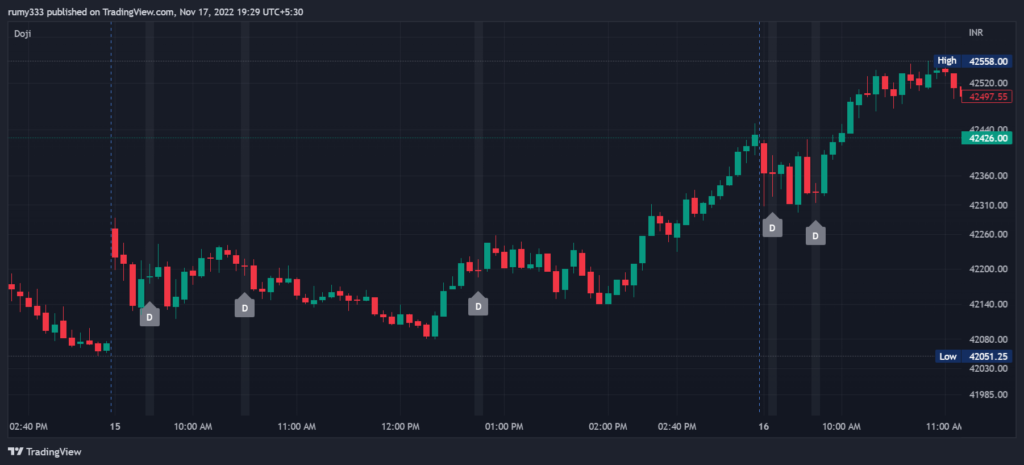Viewport: 1024px width, 465px height.
Task: Click the High price tag 42558.00
Action: [x=972, y=61]
